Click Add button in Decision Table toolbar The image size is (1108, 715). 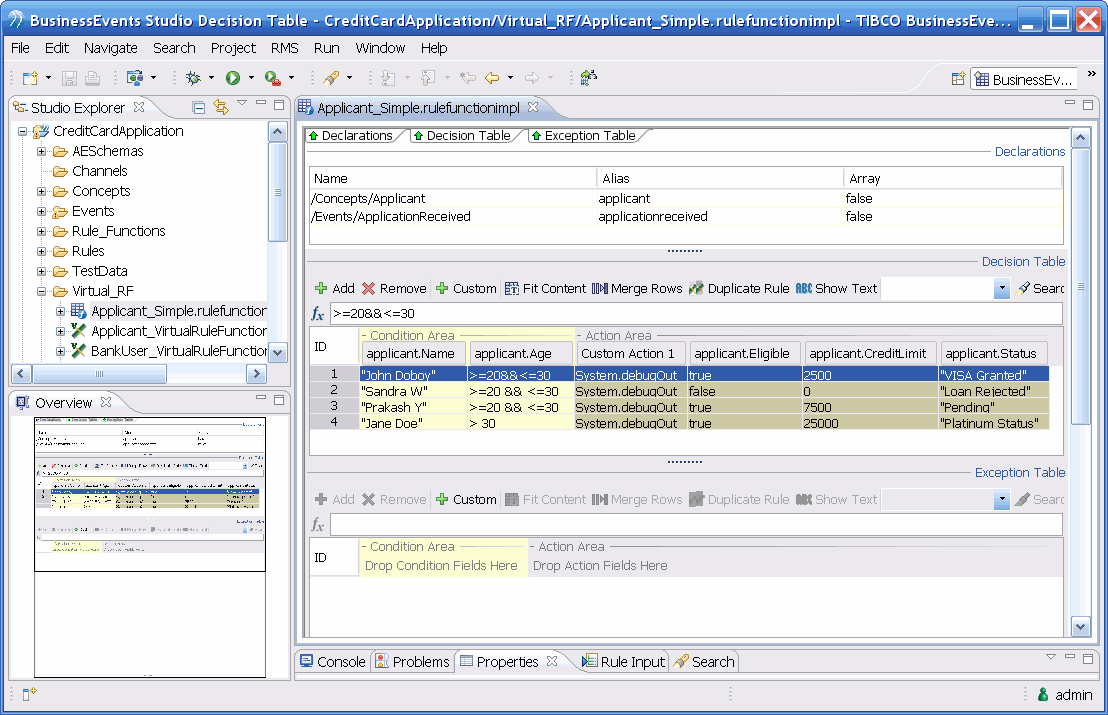334,288
